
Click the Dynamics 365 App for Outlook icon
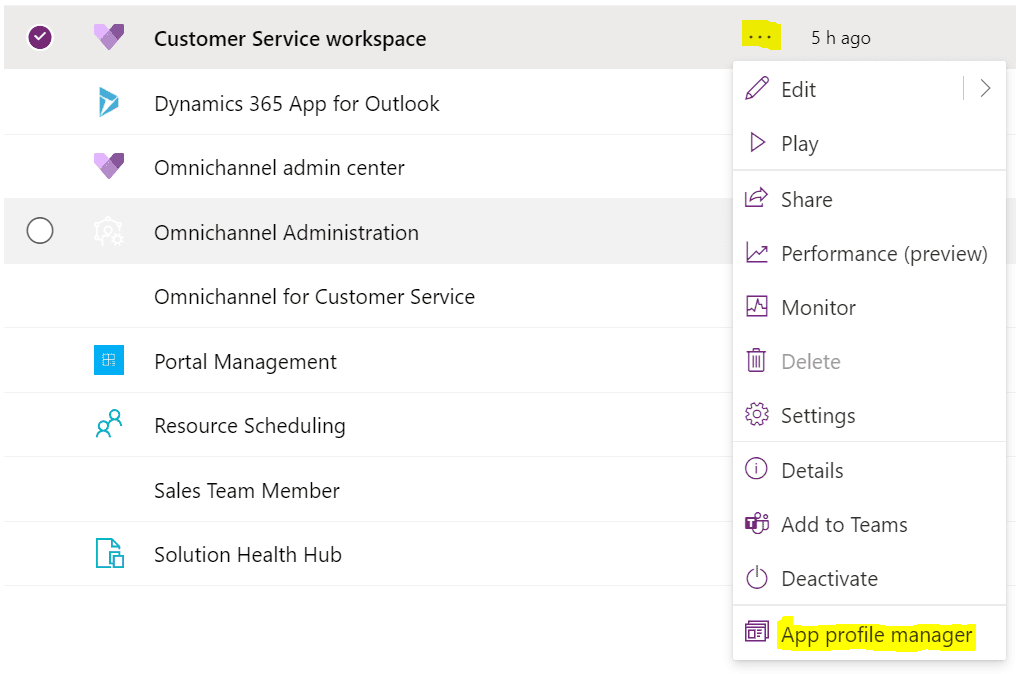click(109, 102)
